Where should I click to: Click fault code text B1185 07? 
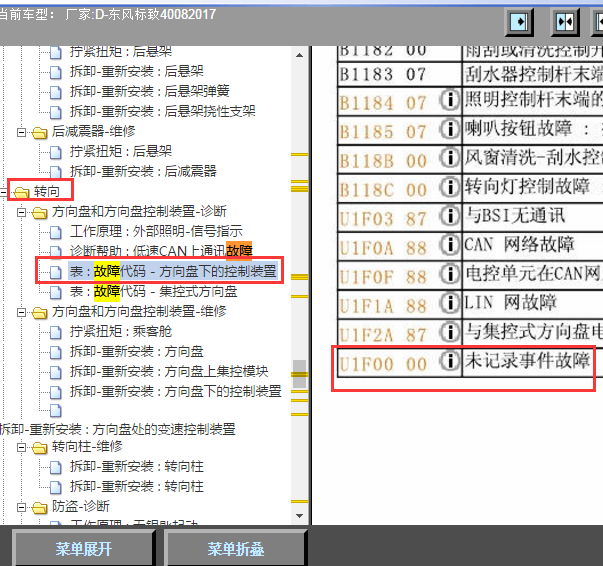383,132
